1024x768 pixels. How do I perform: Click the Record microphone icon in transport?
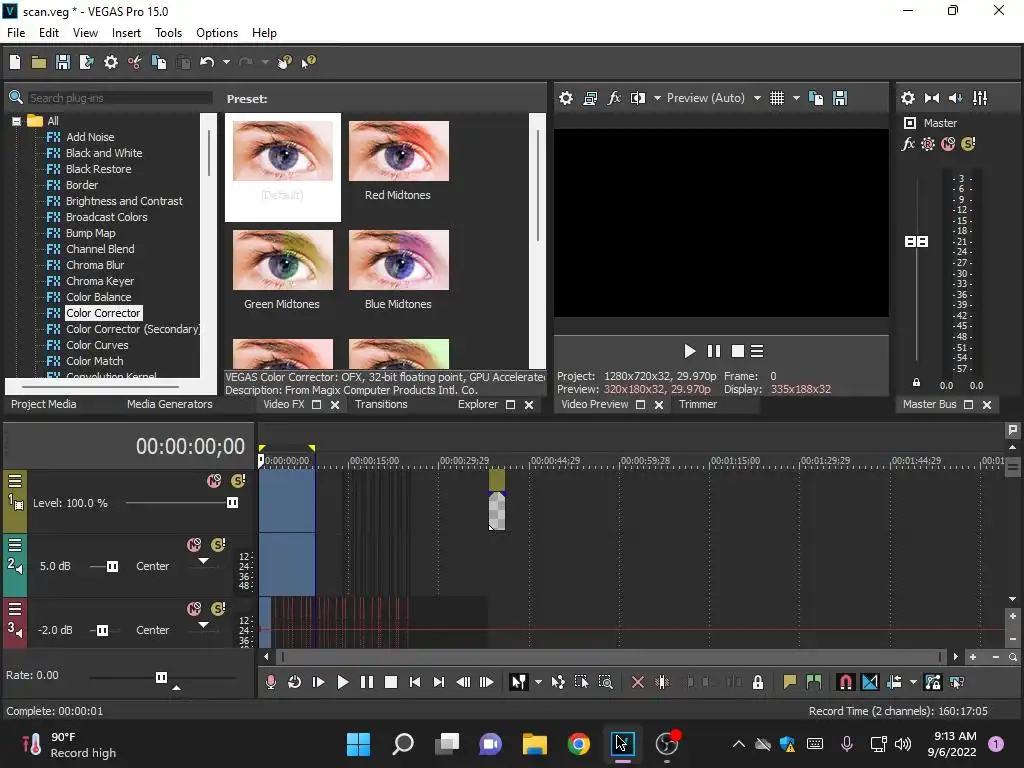(x=270, y=682)
